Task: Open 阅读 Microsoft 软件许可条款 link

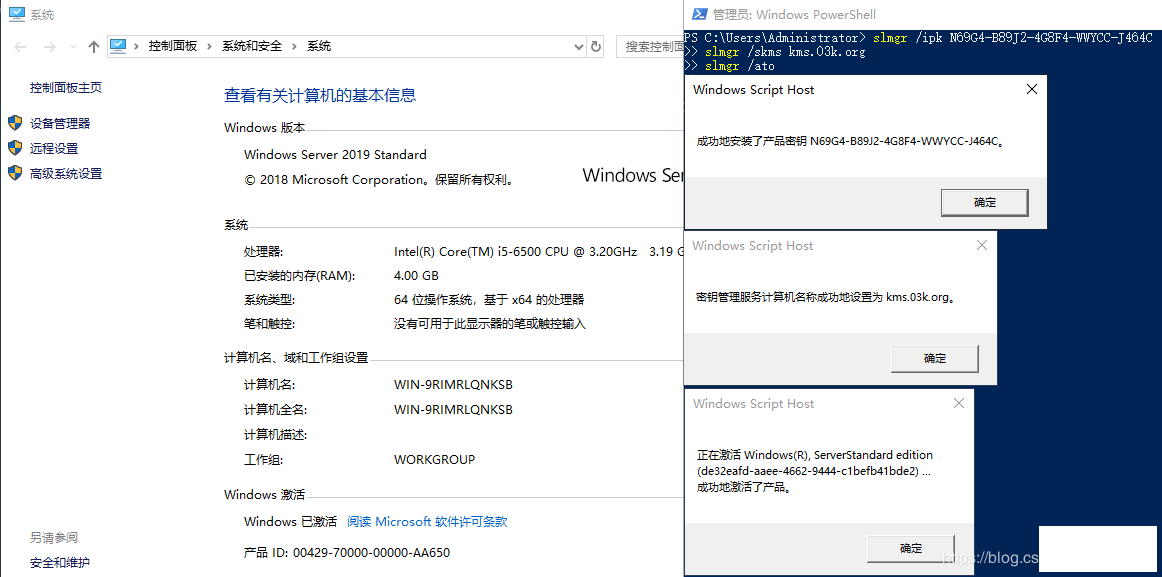Action: (x=428, y=521)
